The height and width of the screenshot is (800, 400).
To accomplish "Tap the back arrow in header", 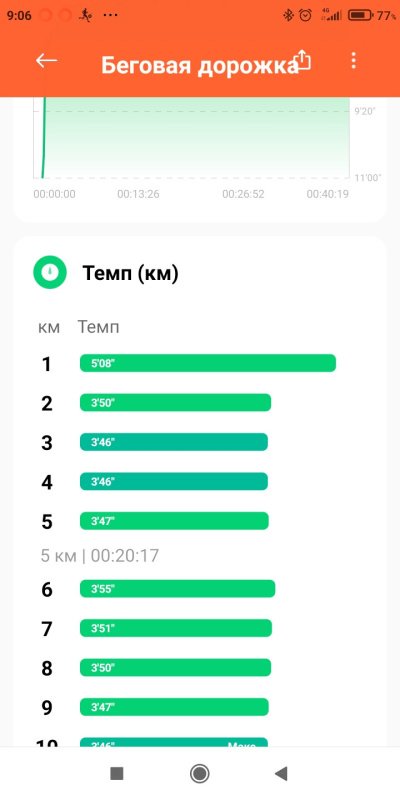I will coord(46,61).
